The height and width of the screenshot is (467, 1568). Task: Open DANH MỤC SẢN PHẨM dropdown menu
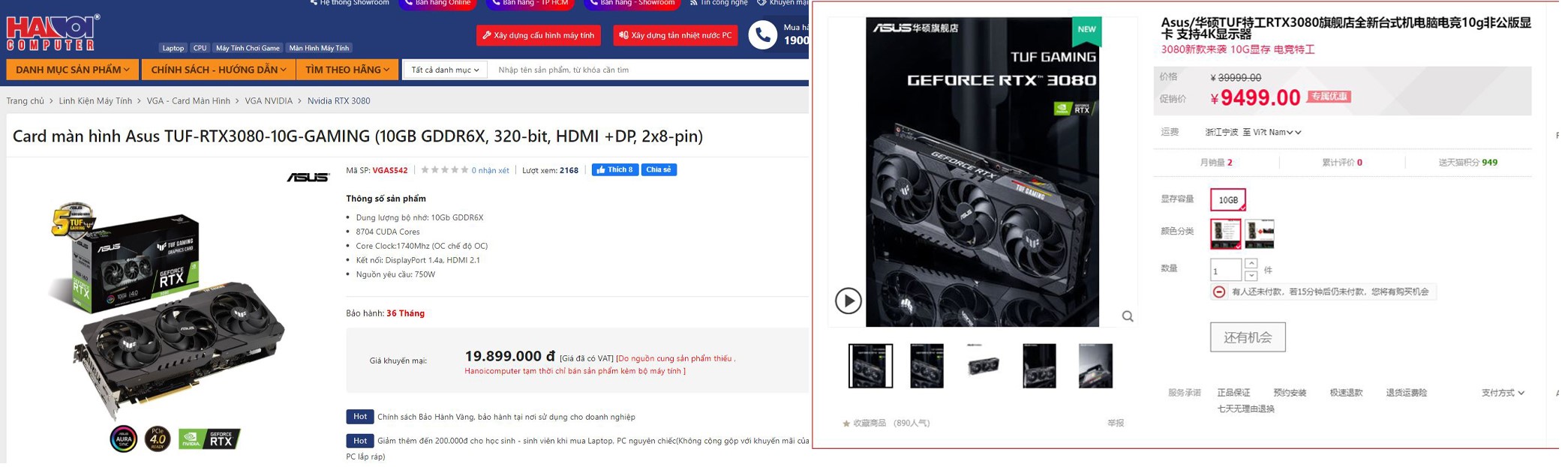click(x=73, y=70)
